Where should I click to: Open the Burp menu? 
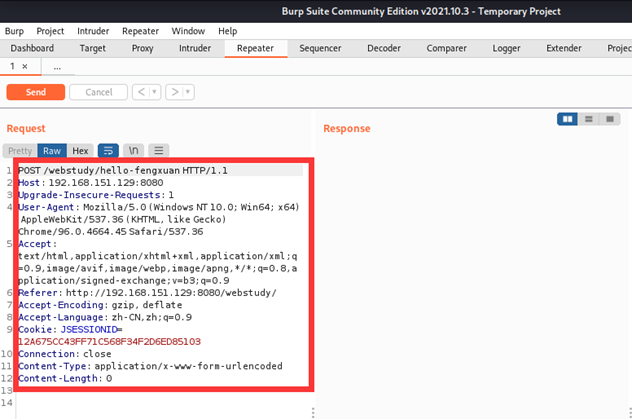[x=15, y=31]
